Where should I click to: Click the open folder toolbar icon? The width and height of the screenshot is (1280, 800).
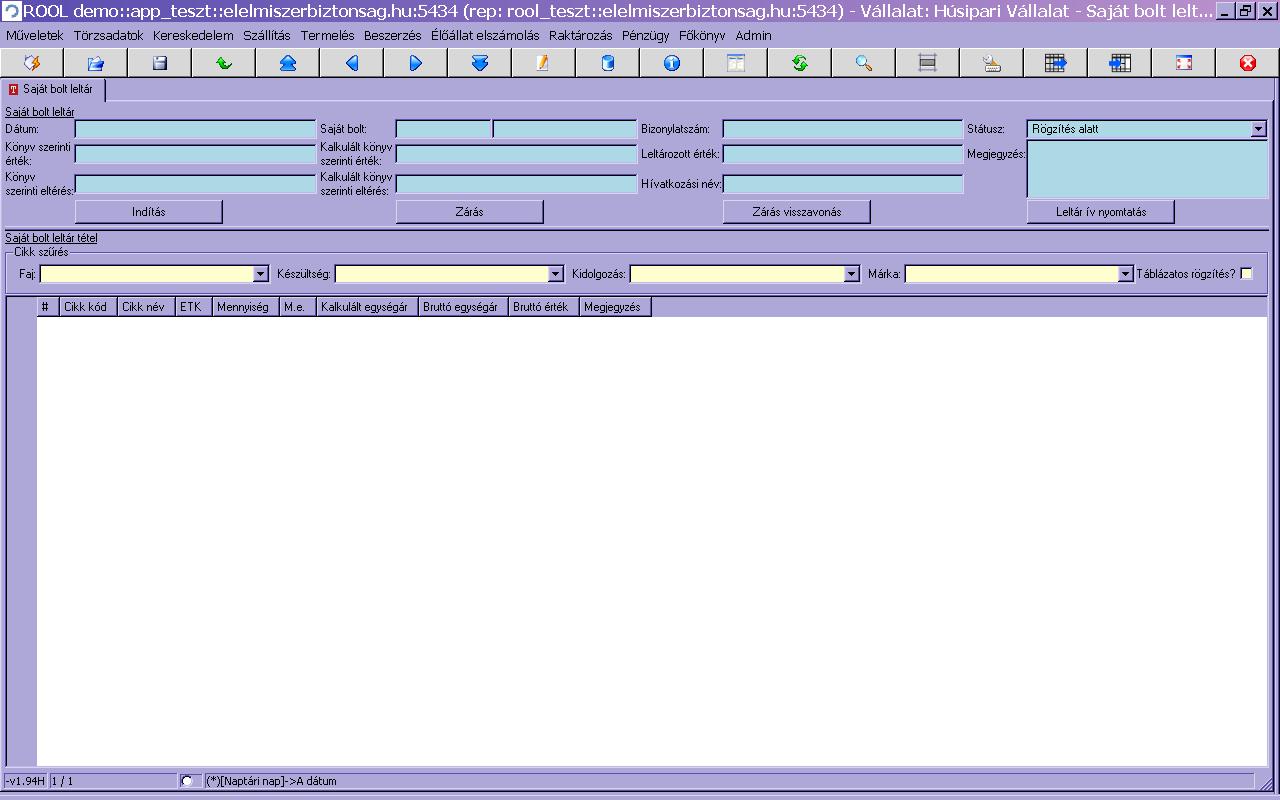click(96, 63)
